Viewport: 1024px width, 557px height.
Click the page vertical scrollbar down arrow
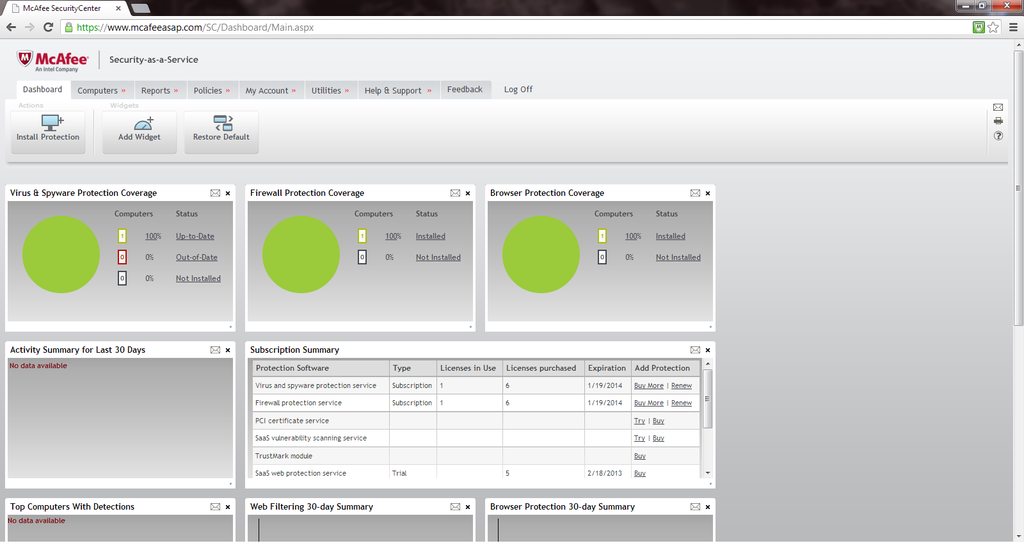(1018, 537)
